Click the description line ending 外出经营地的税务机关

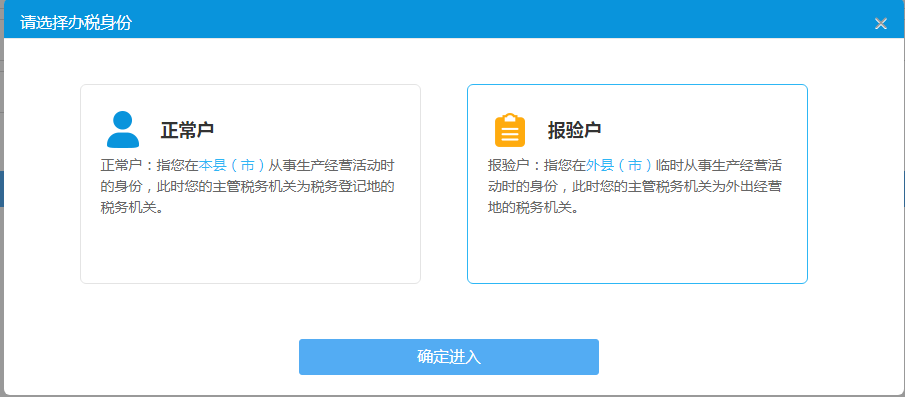click(635, 186)
